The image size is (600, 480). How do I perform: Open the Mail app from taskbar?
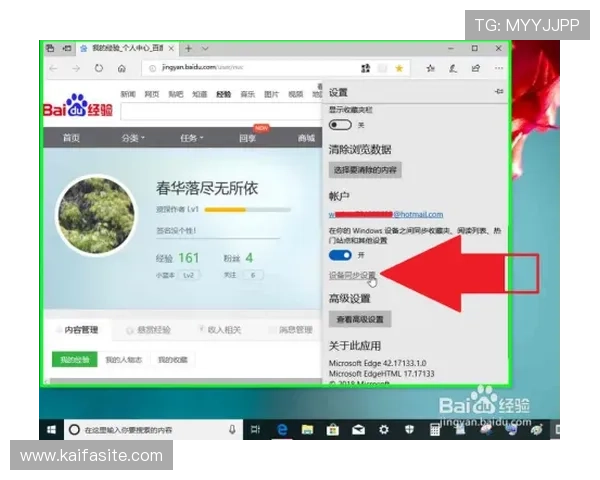click(x=358, y=430)
